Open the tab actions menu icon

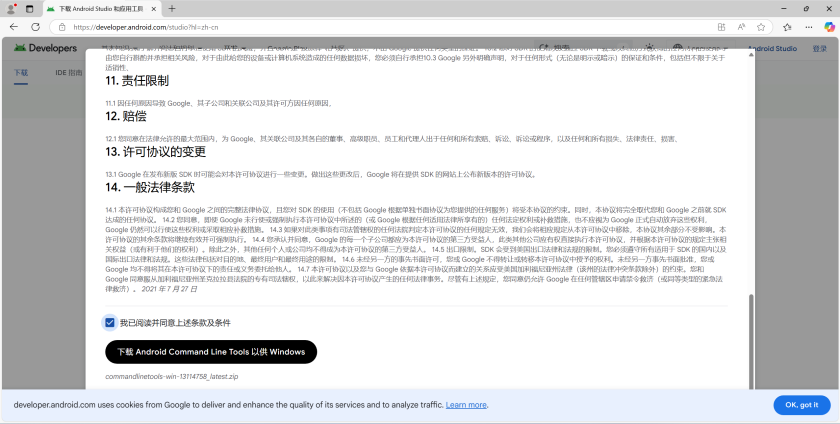pyautogui.click(x=29, y=8)
